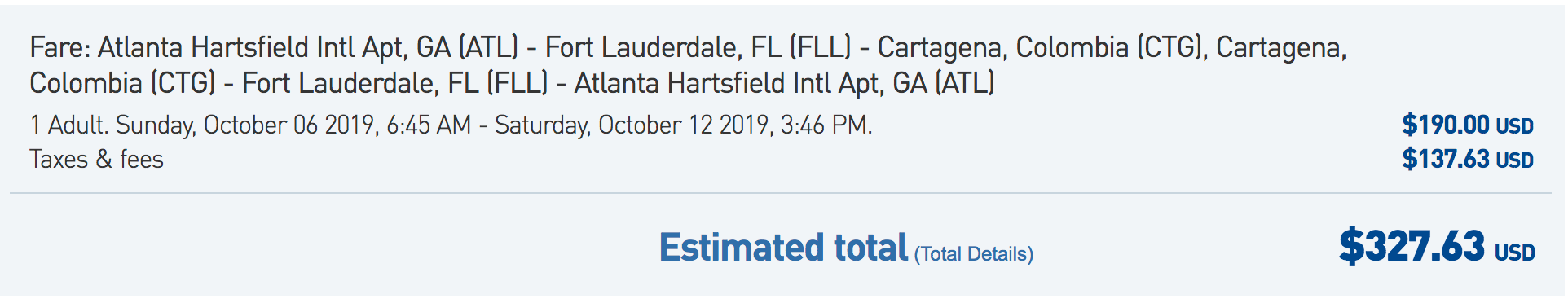
Task: Open the Total Details link
Action: point(974,255)
